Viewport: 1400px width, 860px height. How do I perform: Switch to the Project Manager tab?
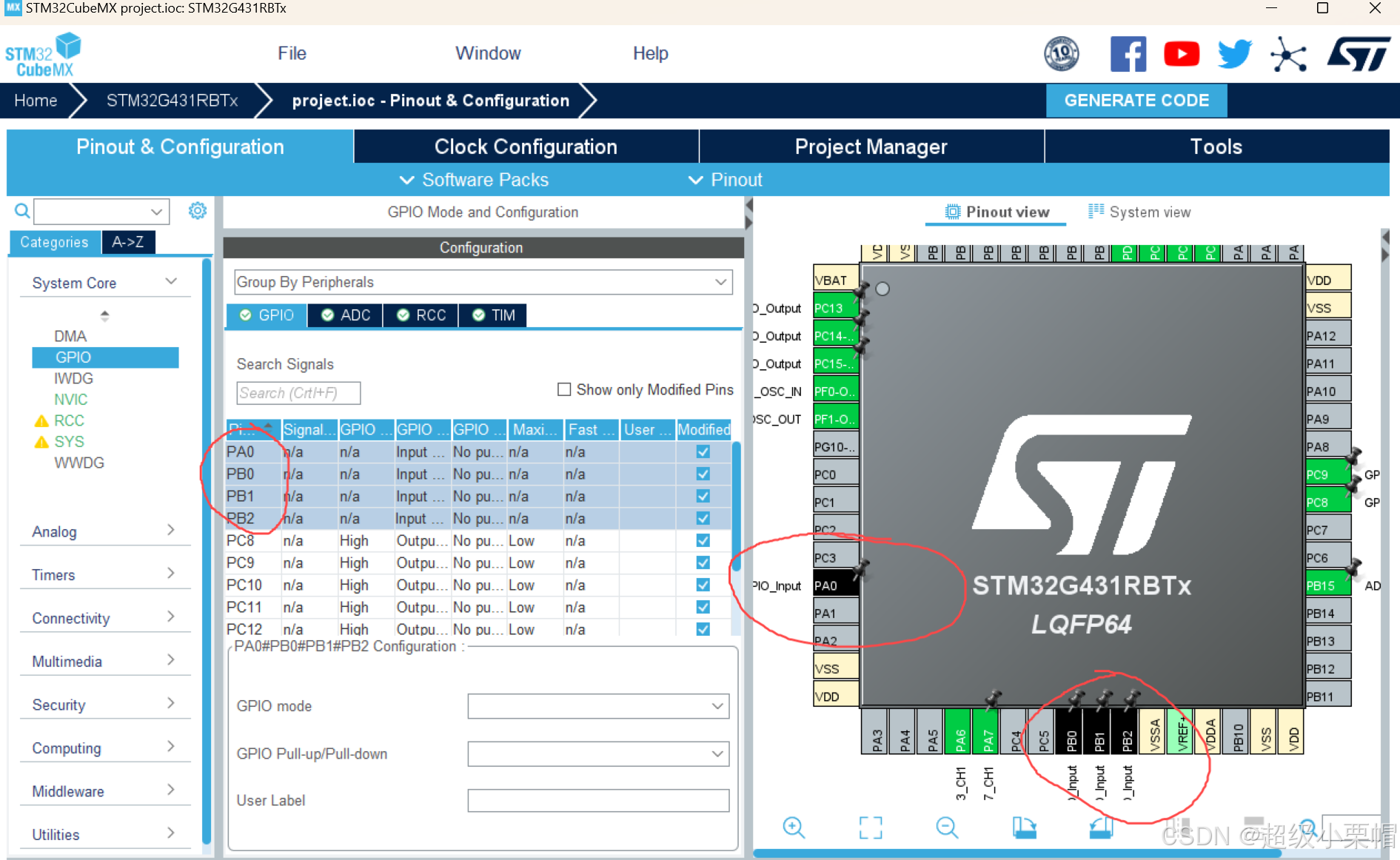coord(871,147)
